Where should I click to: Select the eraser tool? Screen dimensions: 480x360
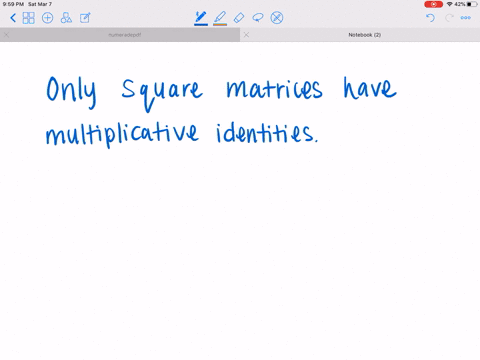click(x=239, y=18)
